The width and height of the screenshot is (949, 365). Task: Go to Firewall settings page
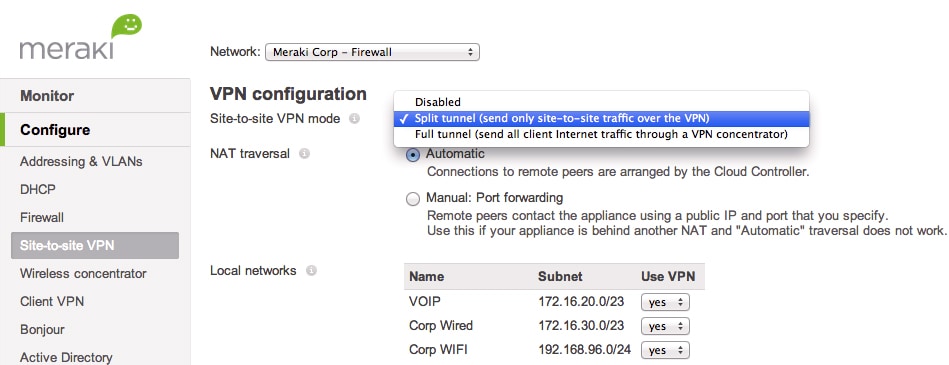click(x=42, y=217)
